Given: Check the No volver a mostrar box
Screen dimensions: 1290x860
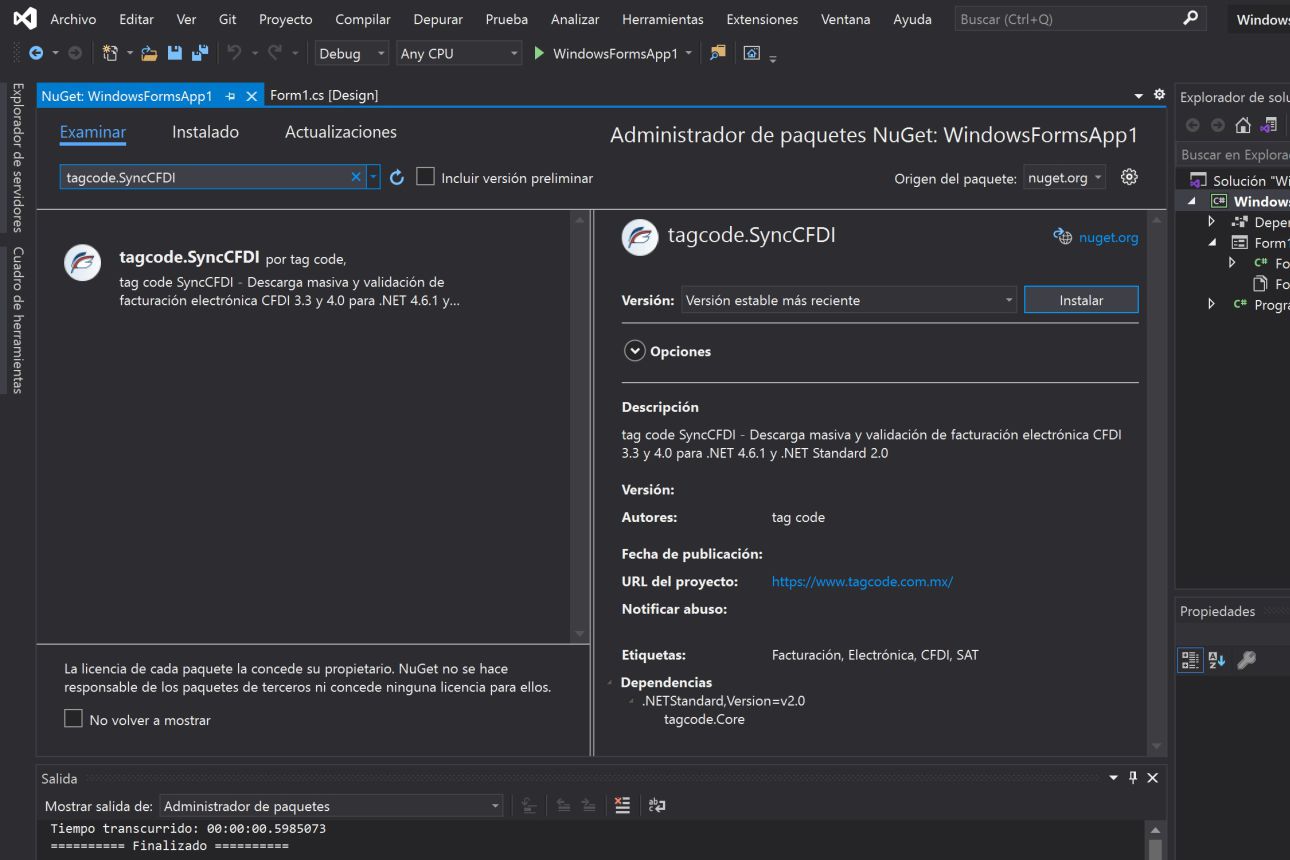Looking at the screenshot, I should click(73, 719).
